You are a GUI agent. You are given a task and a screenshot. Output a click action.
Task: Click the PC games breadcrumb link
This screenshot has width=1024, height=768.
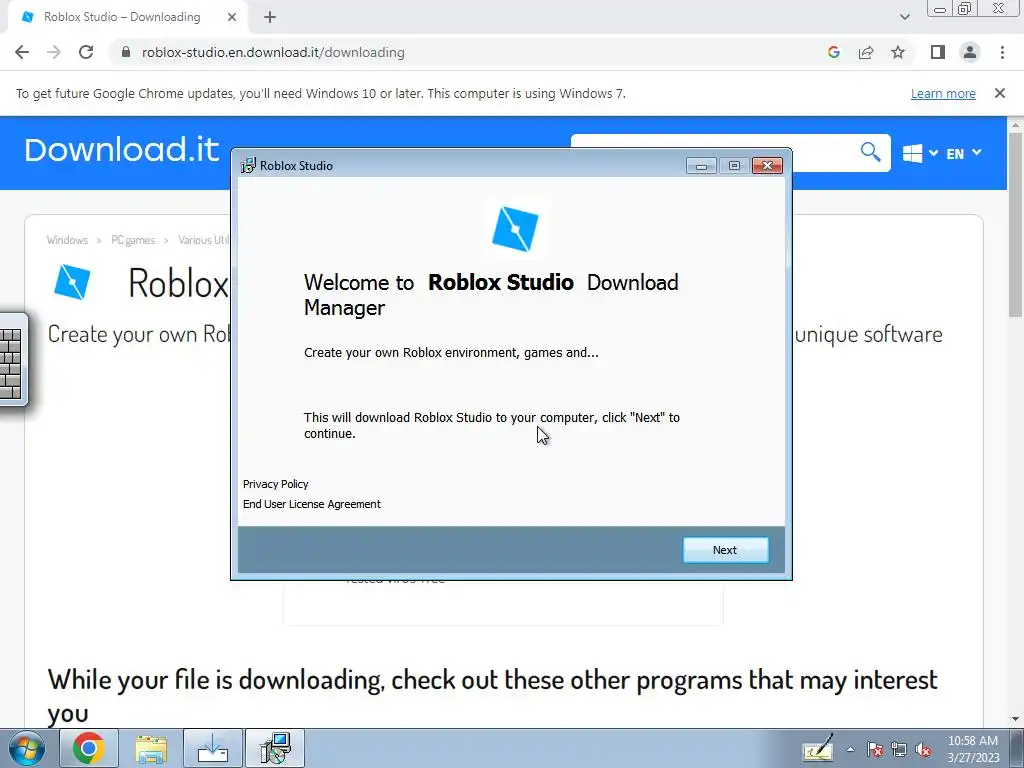[133, 240]
